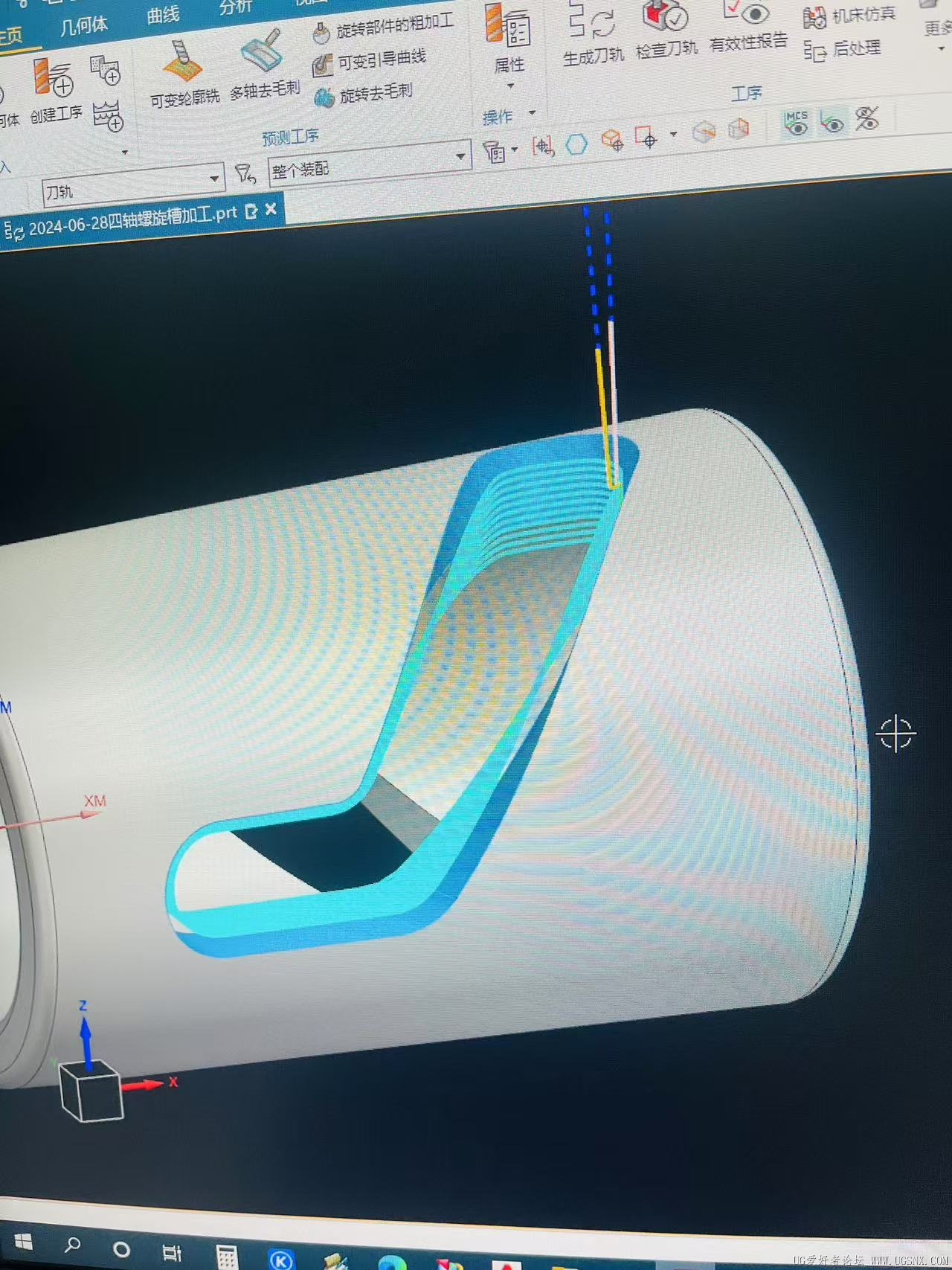Click the 旋转去毛刺 rotary deburring tool

[x=364, y=94]
